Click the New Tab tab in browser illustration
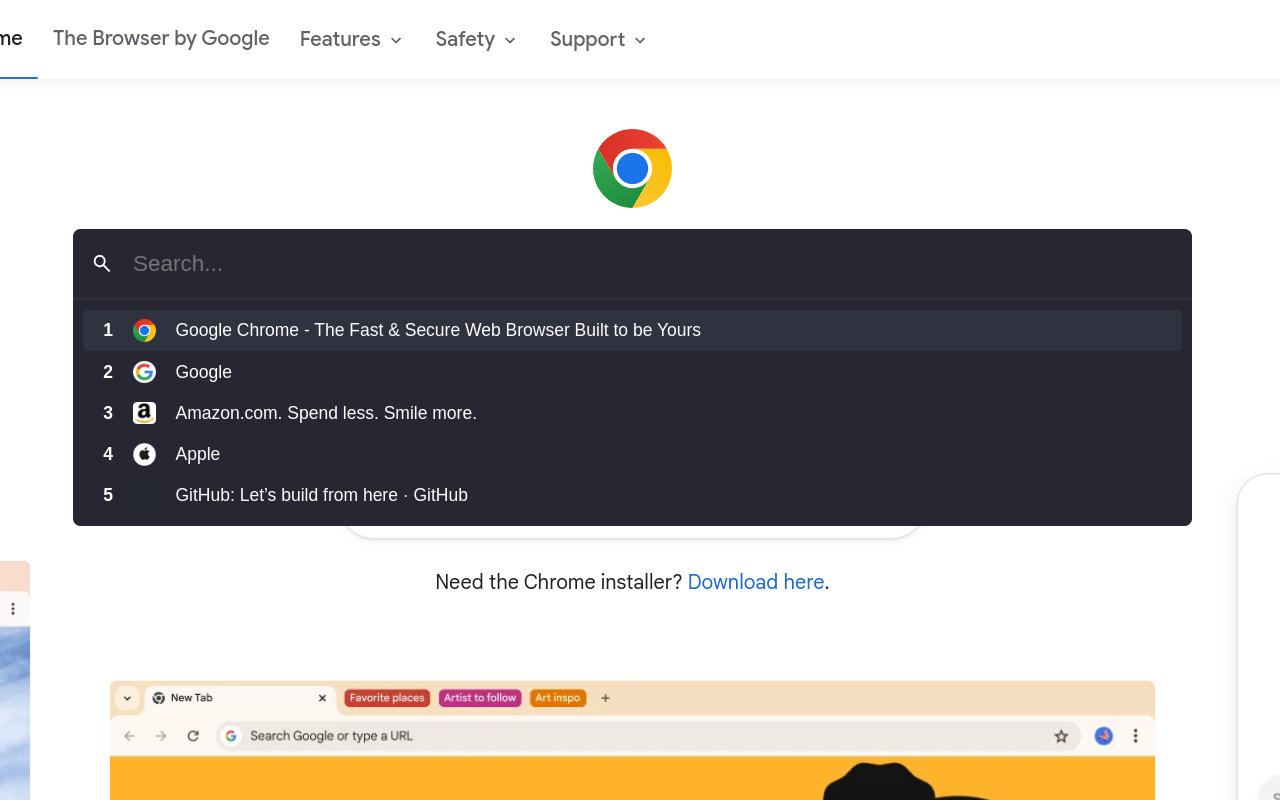Image resolution: width=1280 pixels, height=800 pixels. point(240,698)
